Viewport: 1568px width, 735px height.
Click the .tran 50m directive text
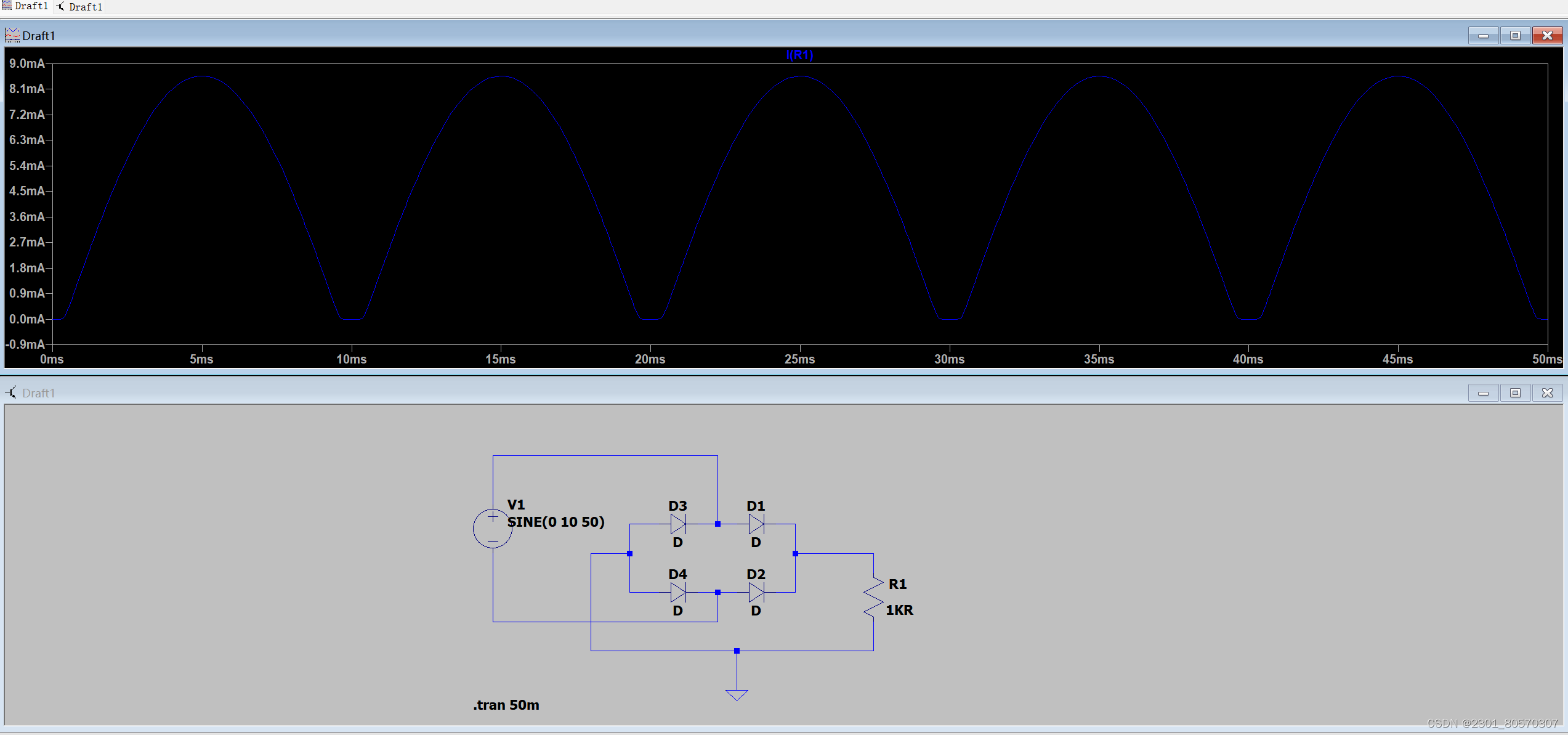tap(506, 705)
